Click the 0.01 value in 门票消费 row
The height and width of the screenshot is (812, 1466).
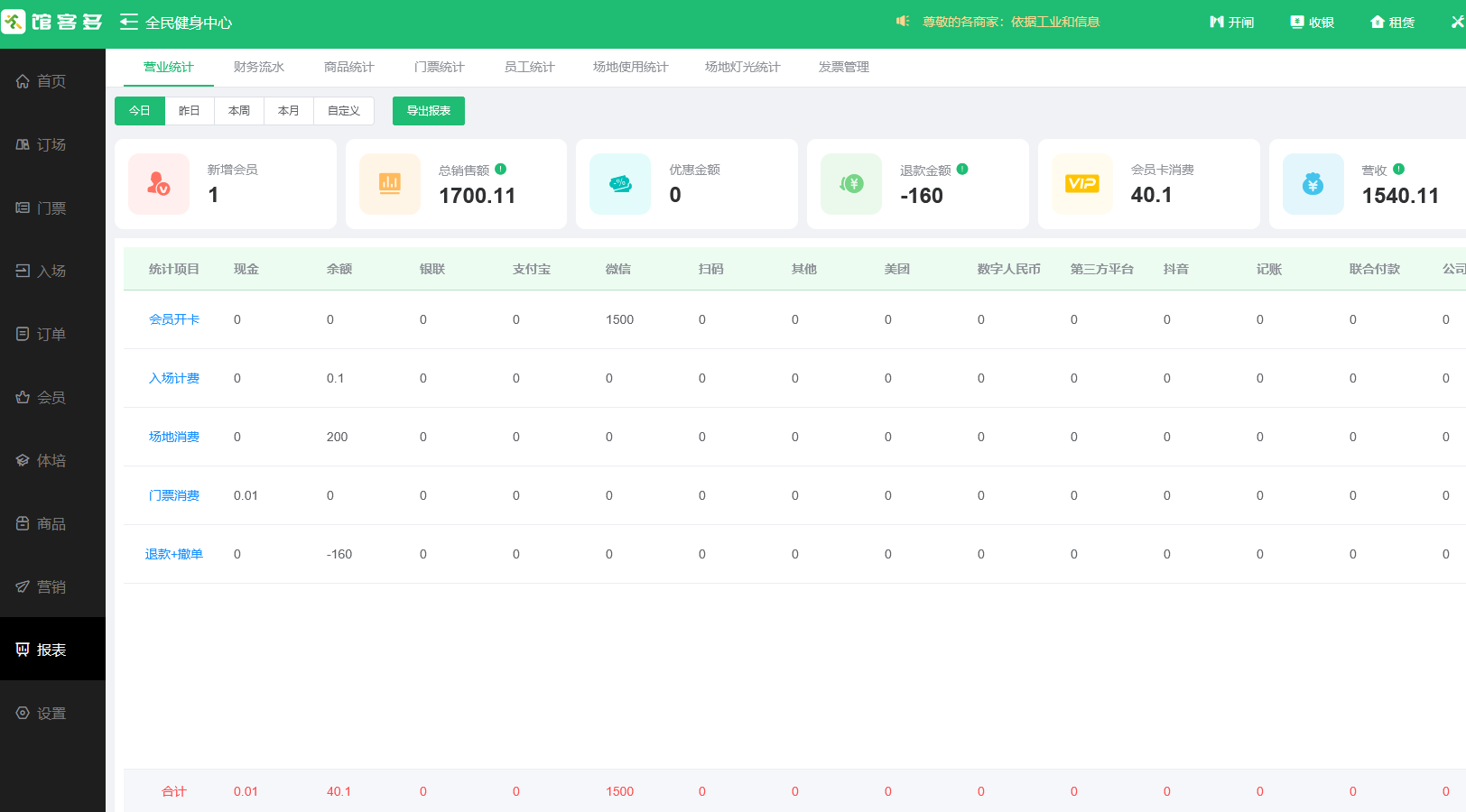pos(246,495)
